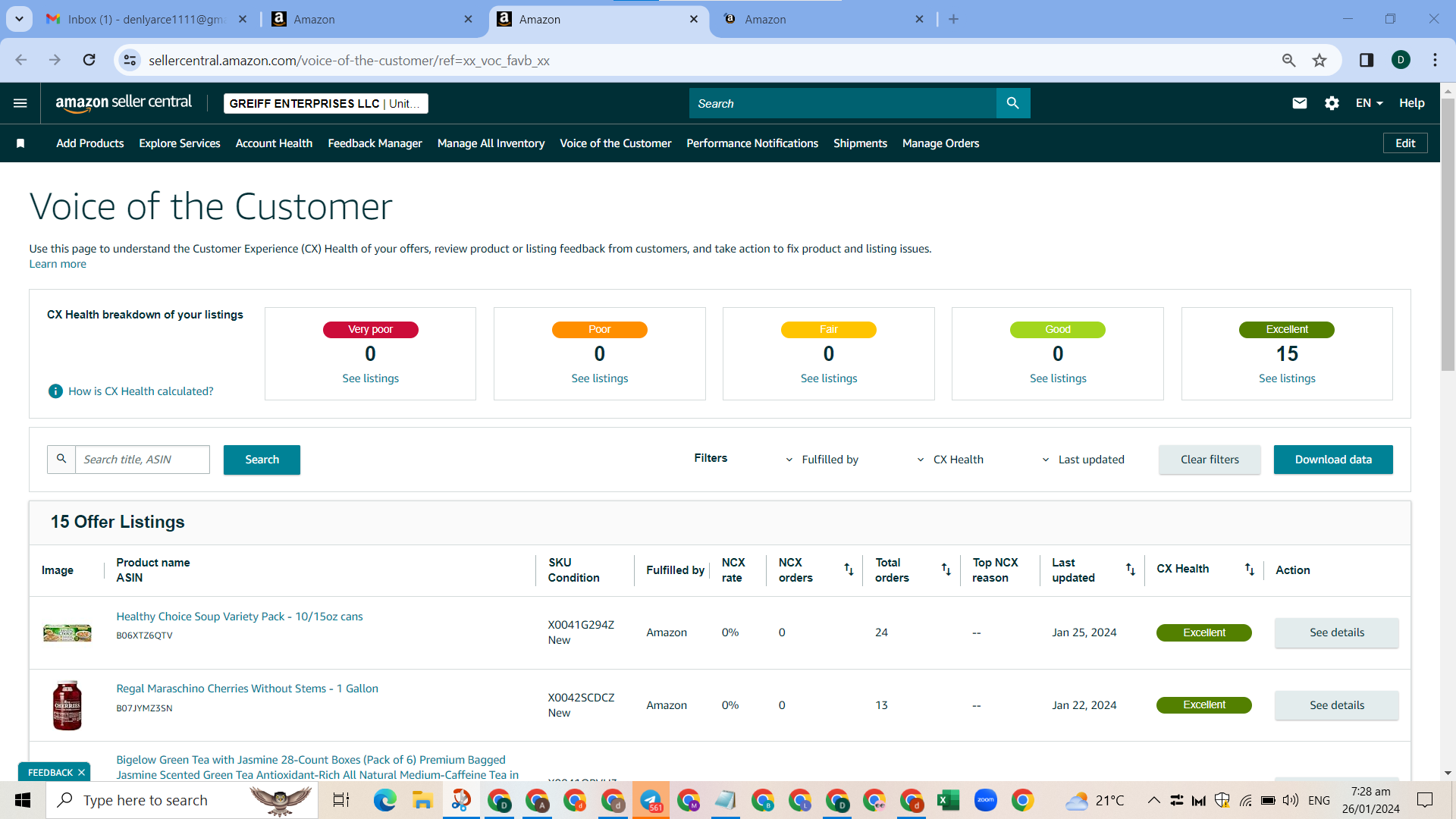Open Excel from the taskbar
Image resolution: width=1456 pixels, height=819 pixels.
tap(948, 800)
